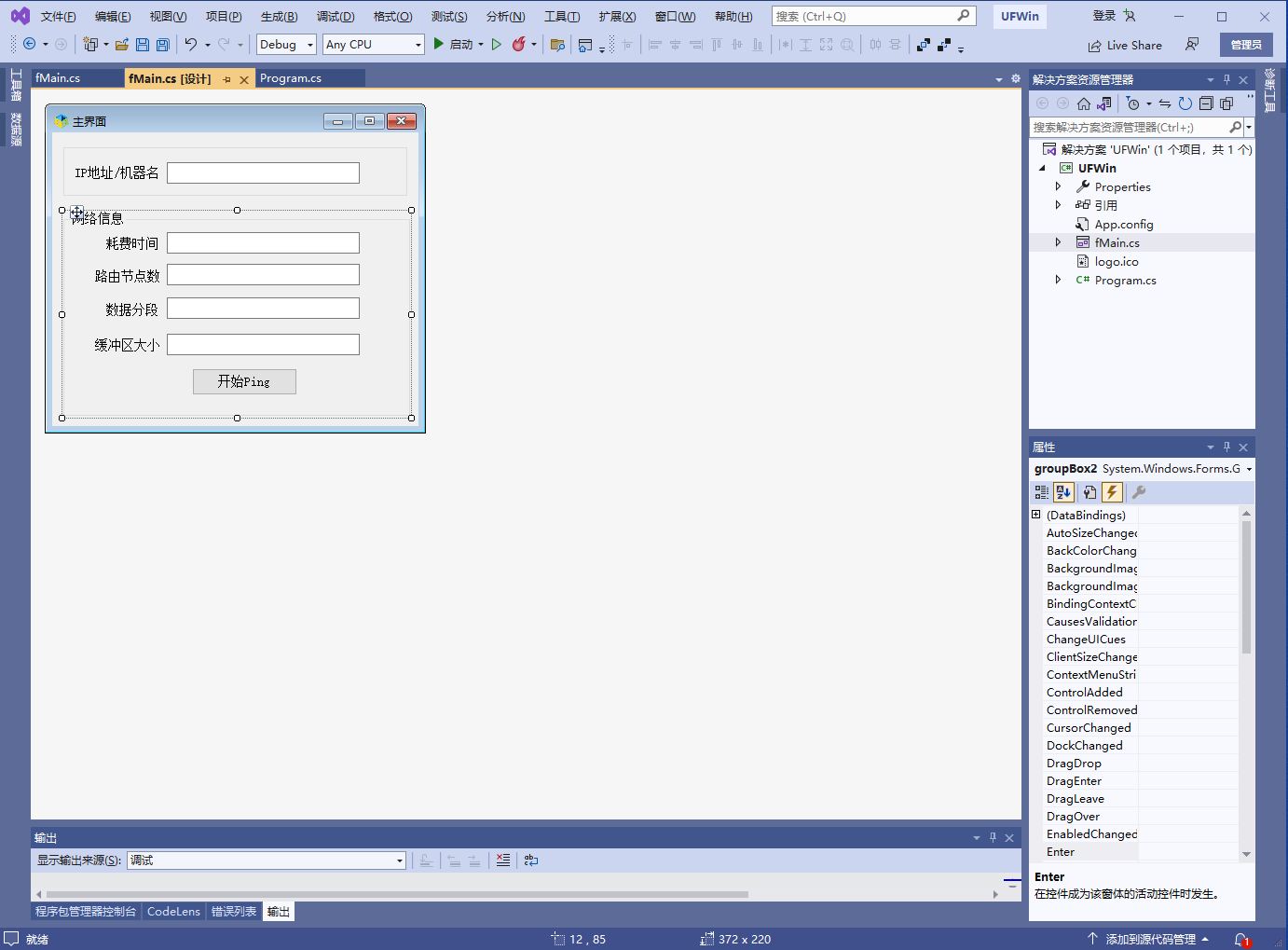
Task: Open the notifications bell in status bar
Action: point(1241,939)
